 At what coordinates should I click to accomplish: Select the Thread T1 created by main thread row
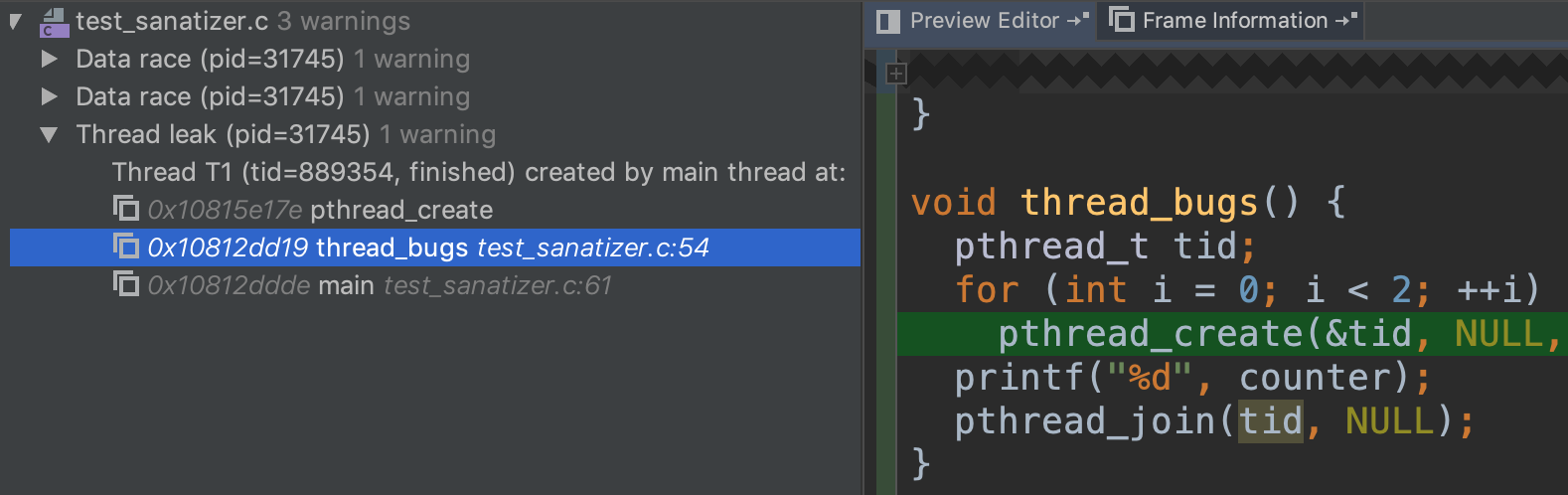478,173
